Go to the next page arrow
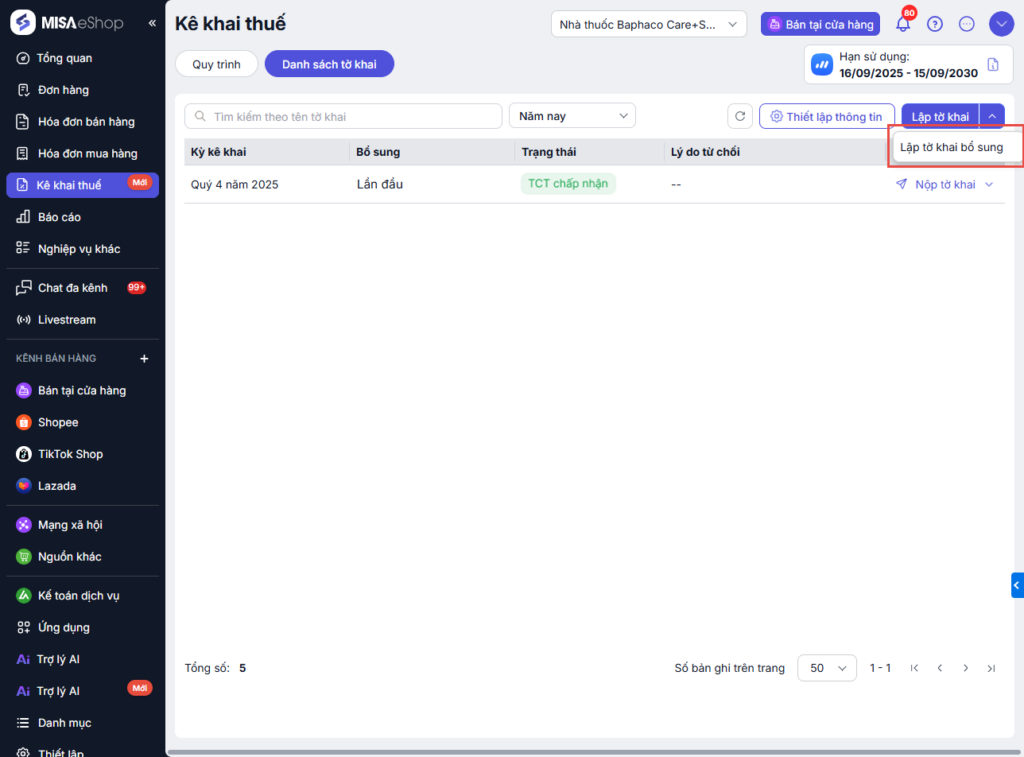This screenshot has width=1024, height=757. click(x=965, y=668)
